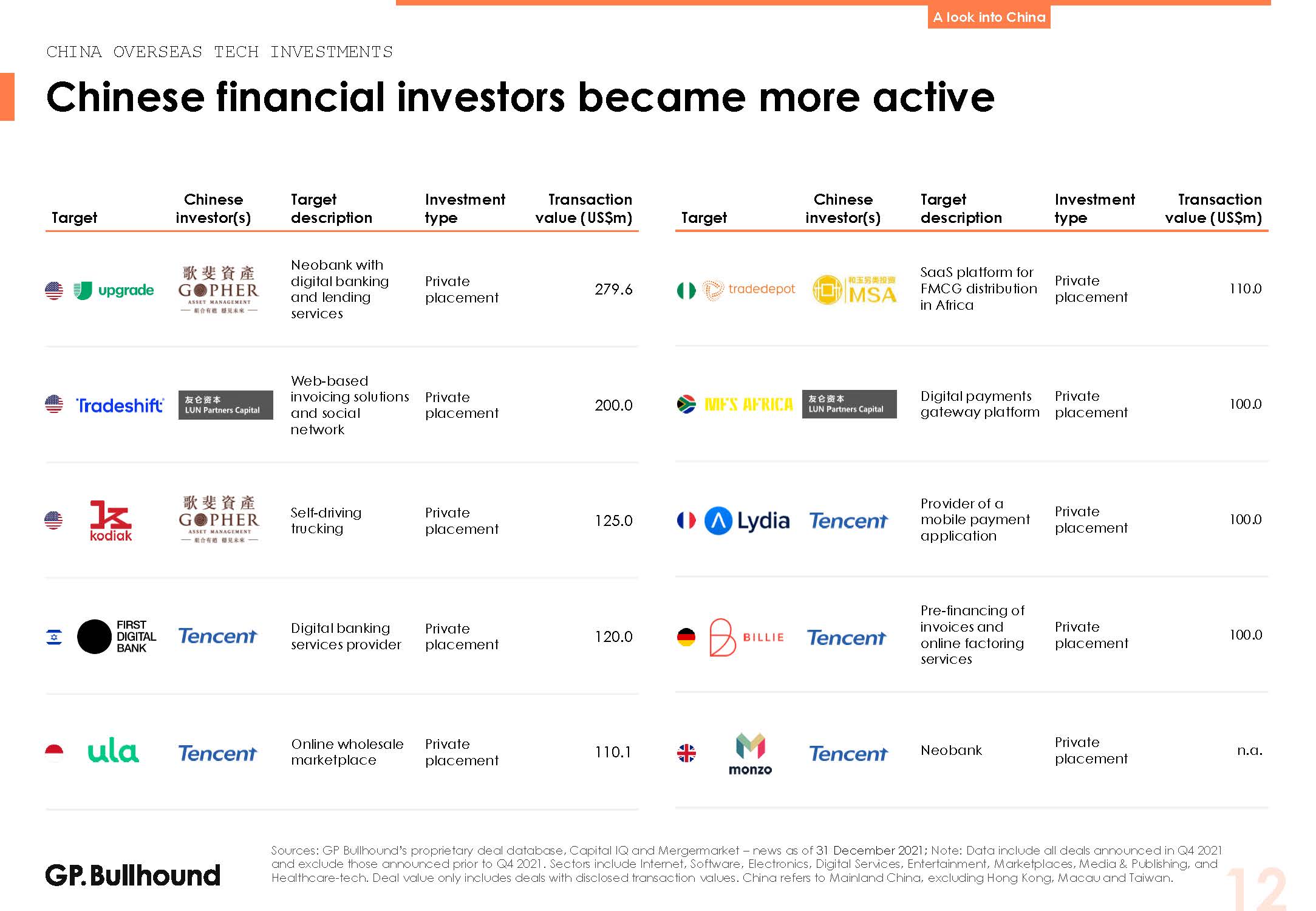The width and height of the screenshot is (1316, 911).
Task: Click the yellow MFS Africa logo
Action: pos(748,404)
